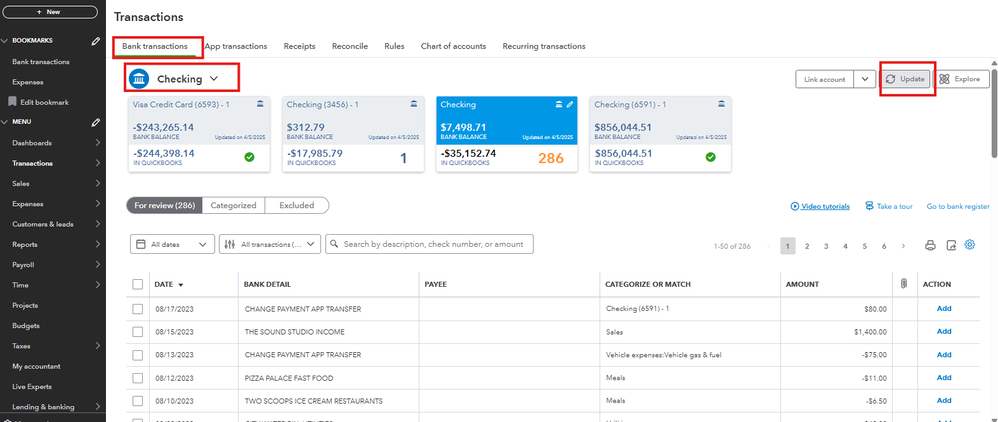Tick the checkbox for PIZZA PALACE row
This screenshot has width=998, height=422.
point(138,378)
